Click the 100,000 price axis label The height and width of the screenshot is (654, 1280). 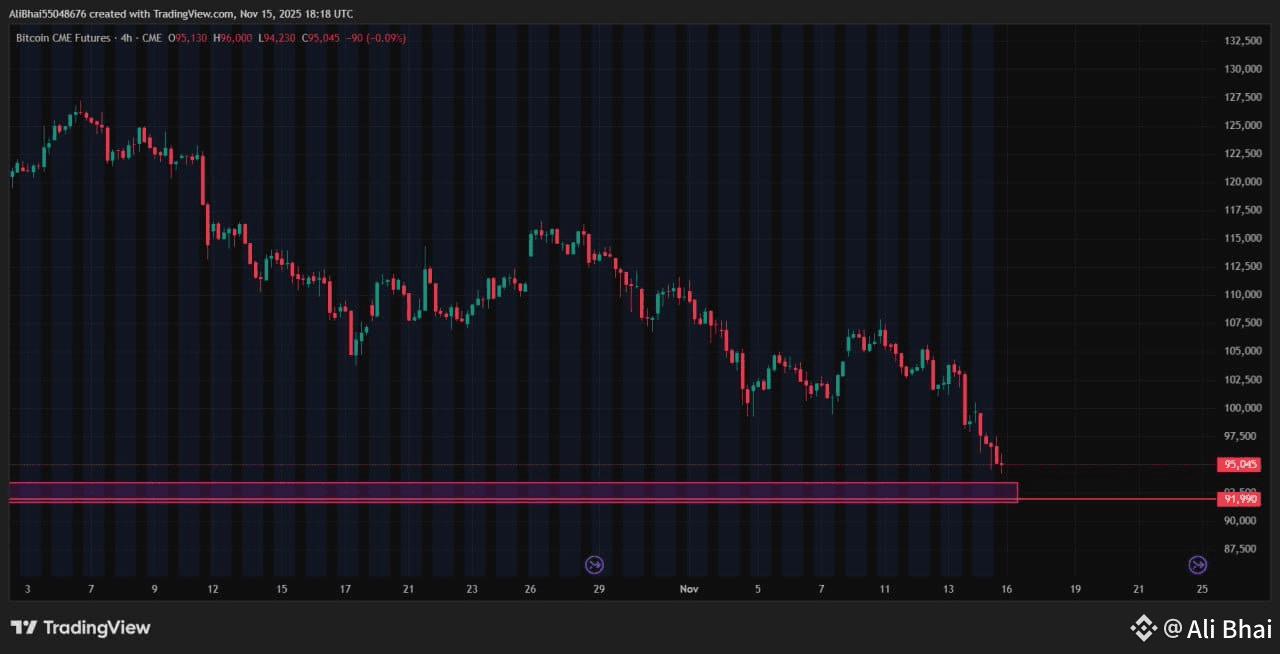click(x=1241, y=408)
